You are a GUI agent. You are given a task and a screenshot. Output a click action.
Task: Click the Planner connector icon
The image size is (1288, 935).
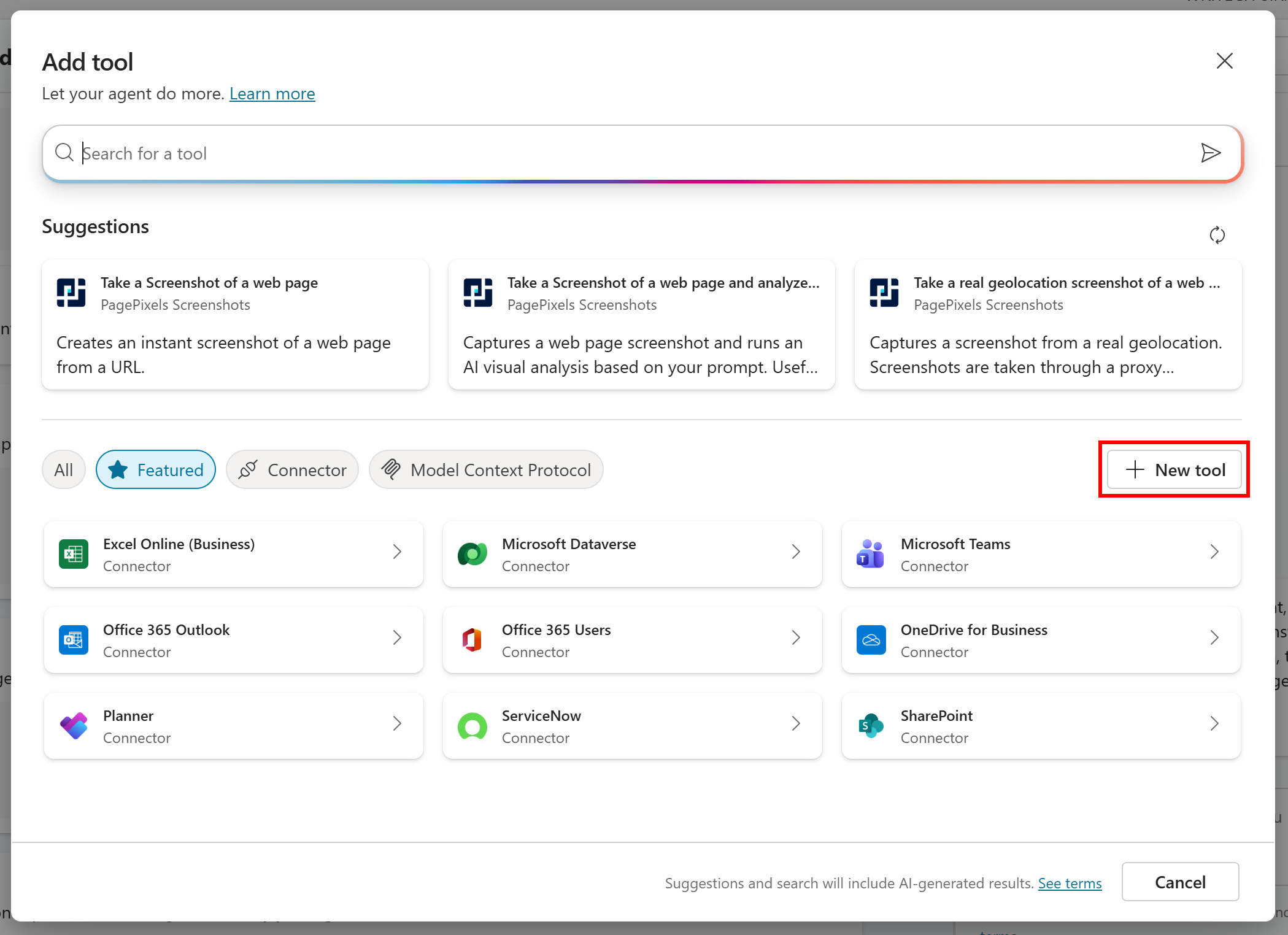74,726
